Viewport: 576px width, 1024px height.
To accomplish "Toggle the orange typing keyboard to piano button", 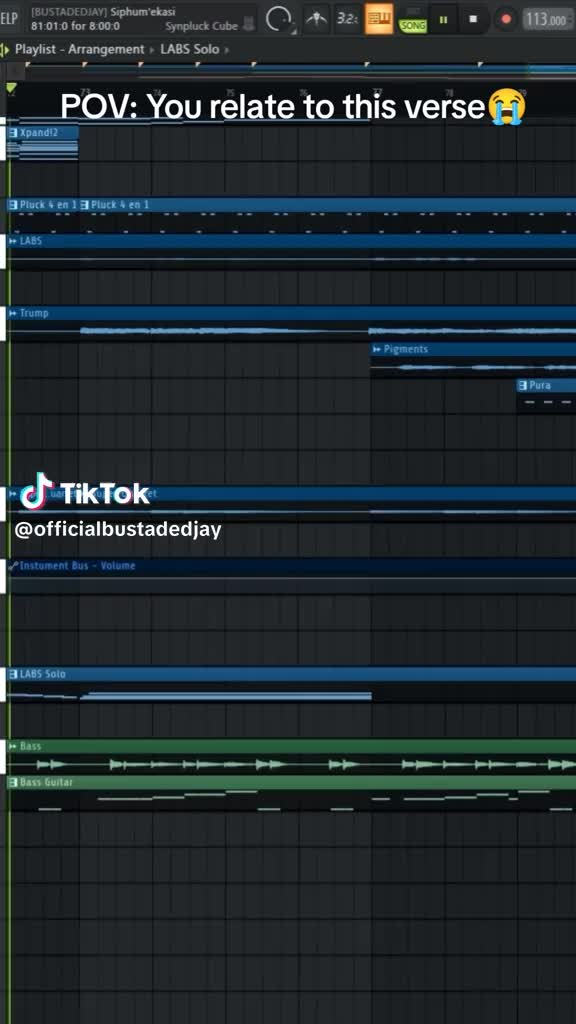I will point(379,19).
